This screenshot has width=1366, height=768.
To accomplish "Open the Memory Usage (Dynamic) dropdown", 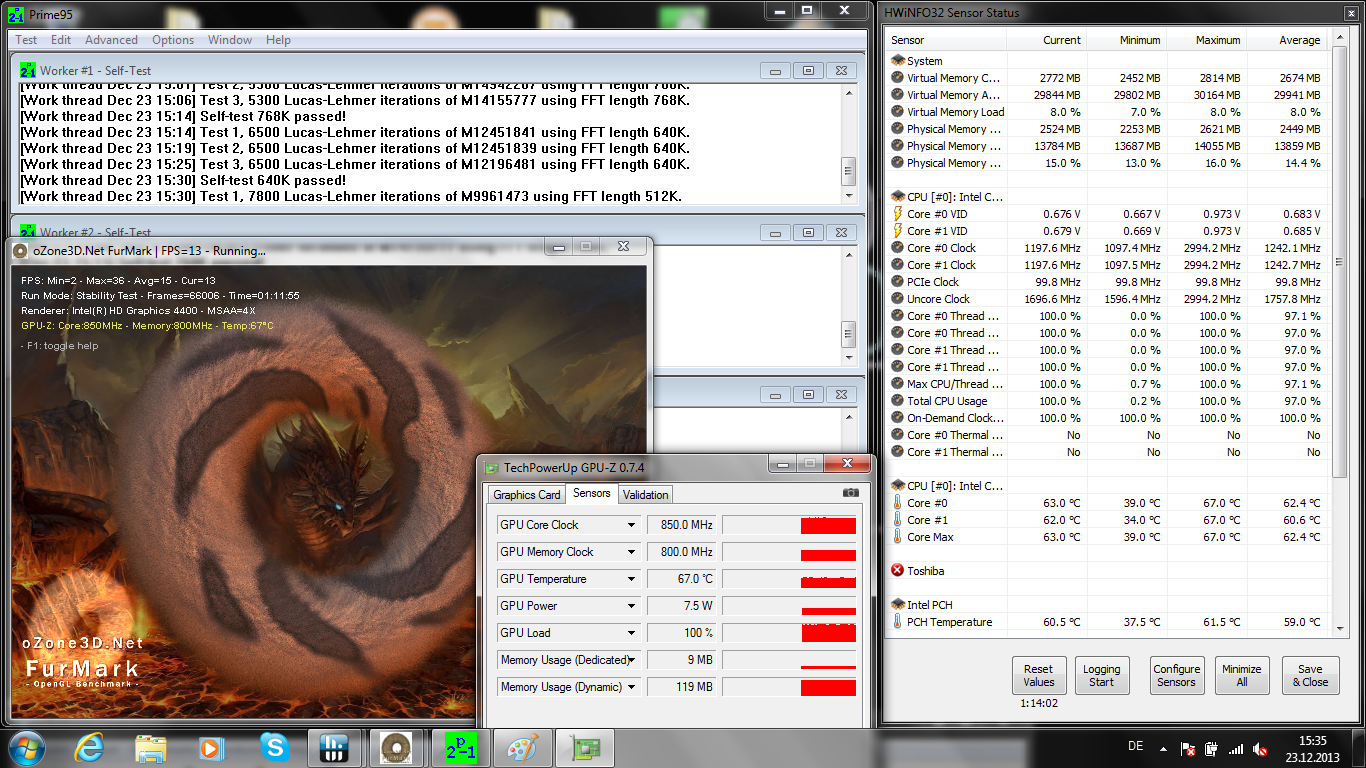I will click(632, 687).
